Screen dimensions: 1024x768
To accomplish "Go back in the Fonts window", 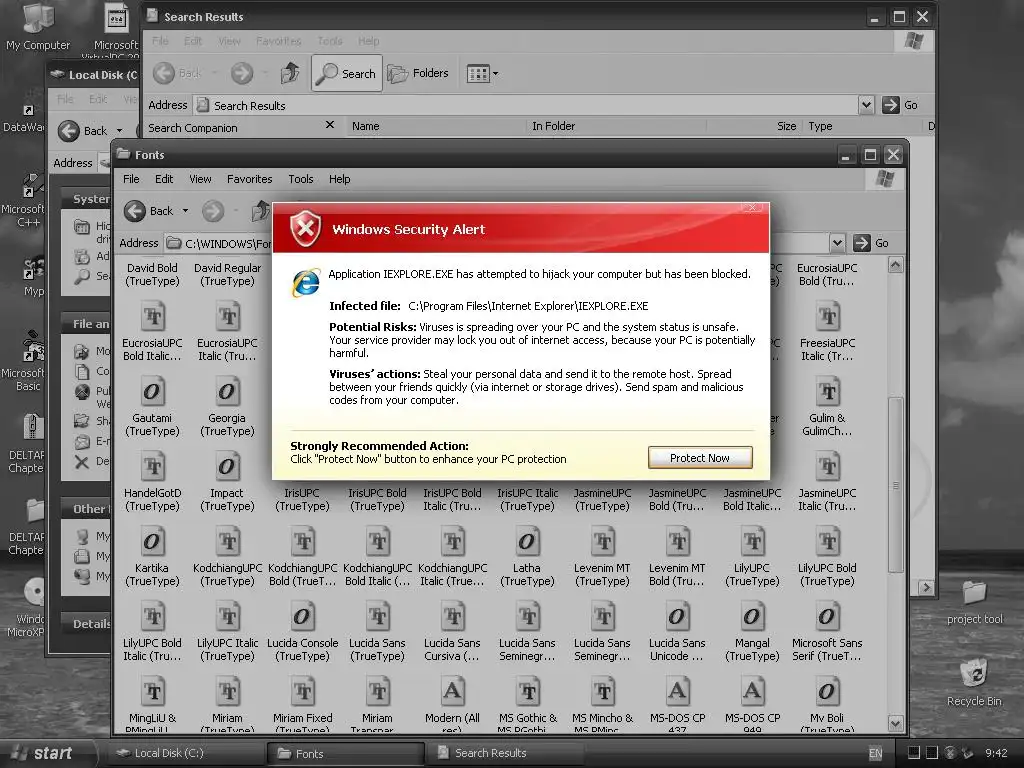I will point(149,211).
